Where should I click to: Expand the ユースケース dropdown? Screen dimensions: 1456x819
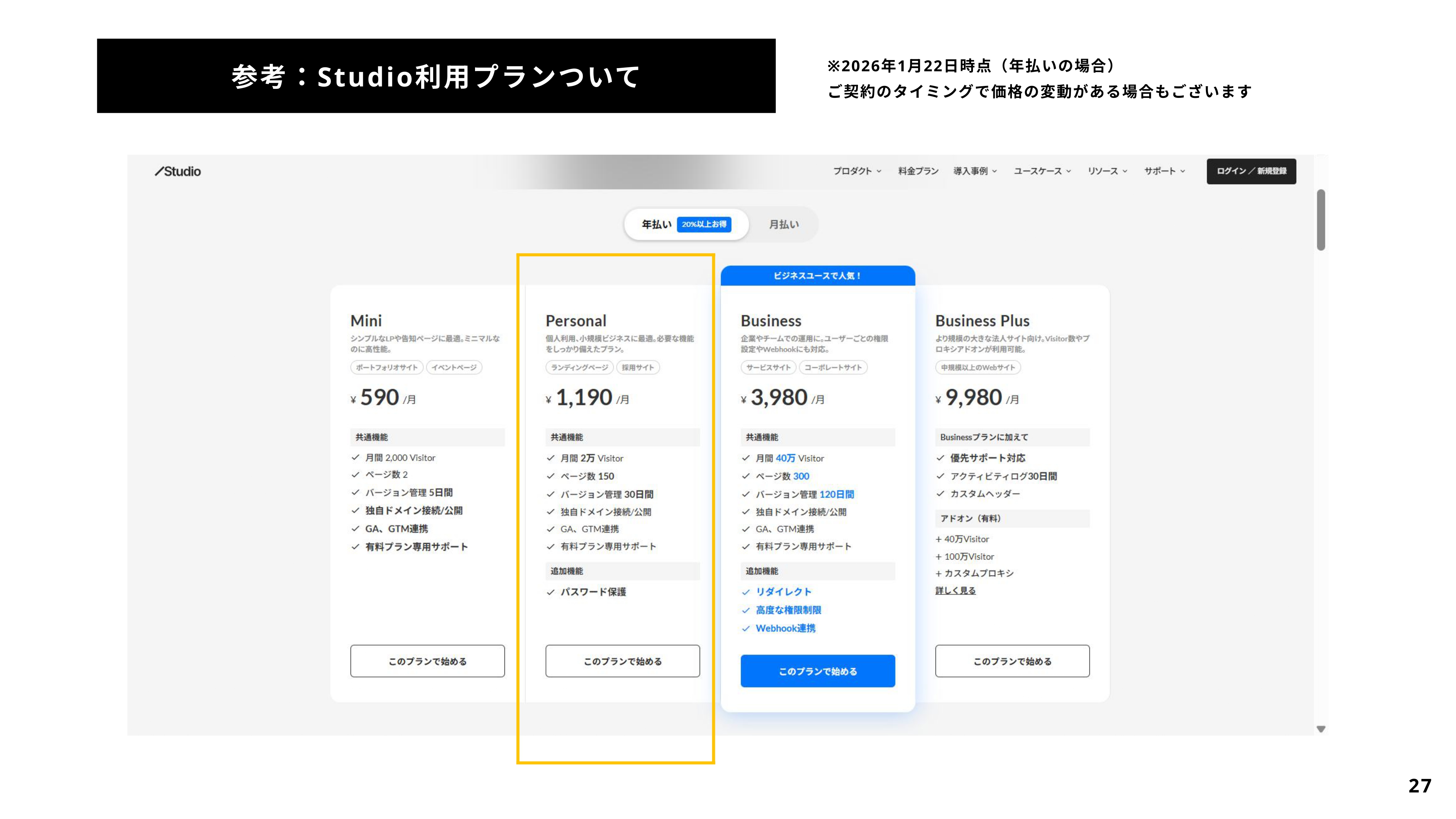click(1042, 171)
